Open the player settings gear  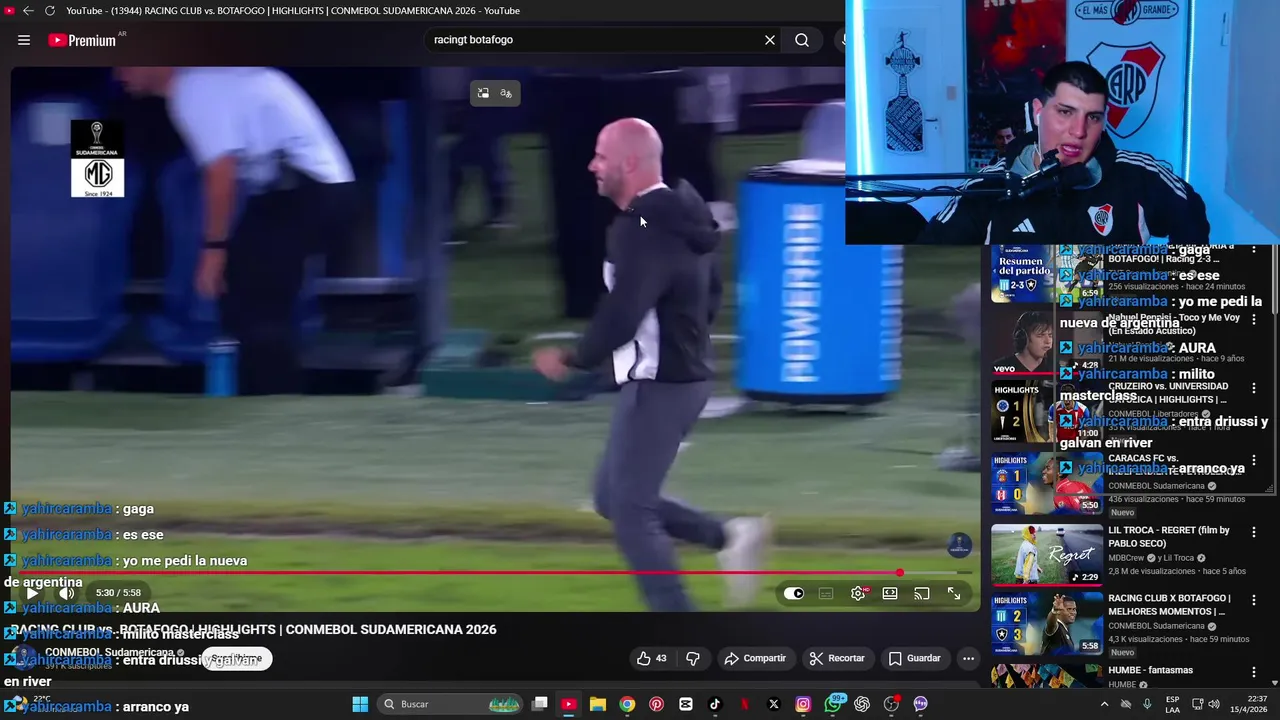[x=858, y=593]
